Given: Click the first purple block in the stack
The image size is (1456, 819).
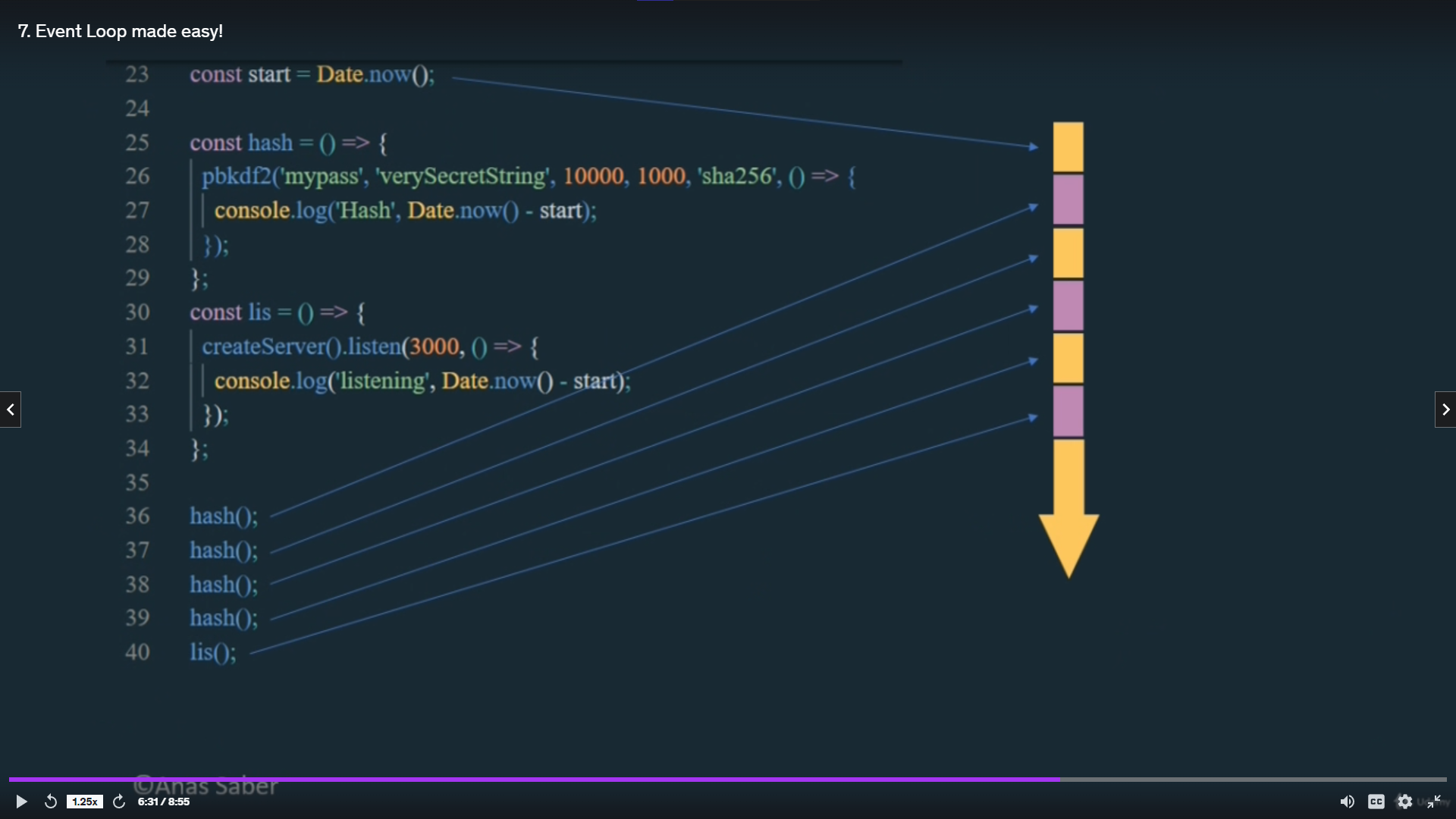Looking at the screenshot, I should [x=1068, y=199].
